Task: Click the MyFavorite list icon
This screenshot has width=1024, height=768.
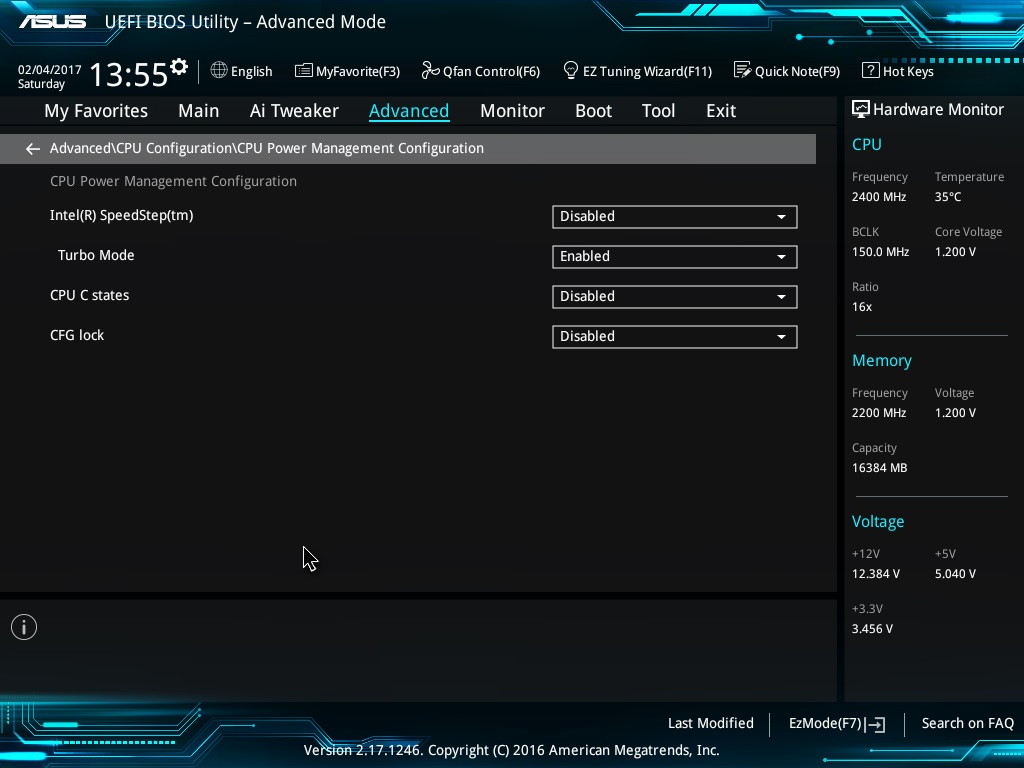Action: click(304, 71)
